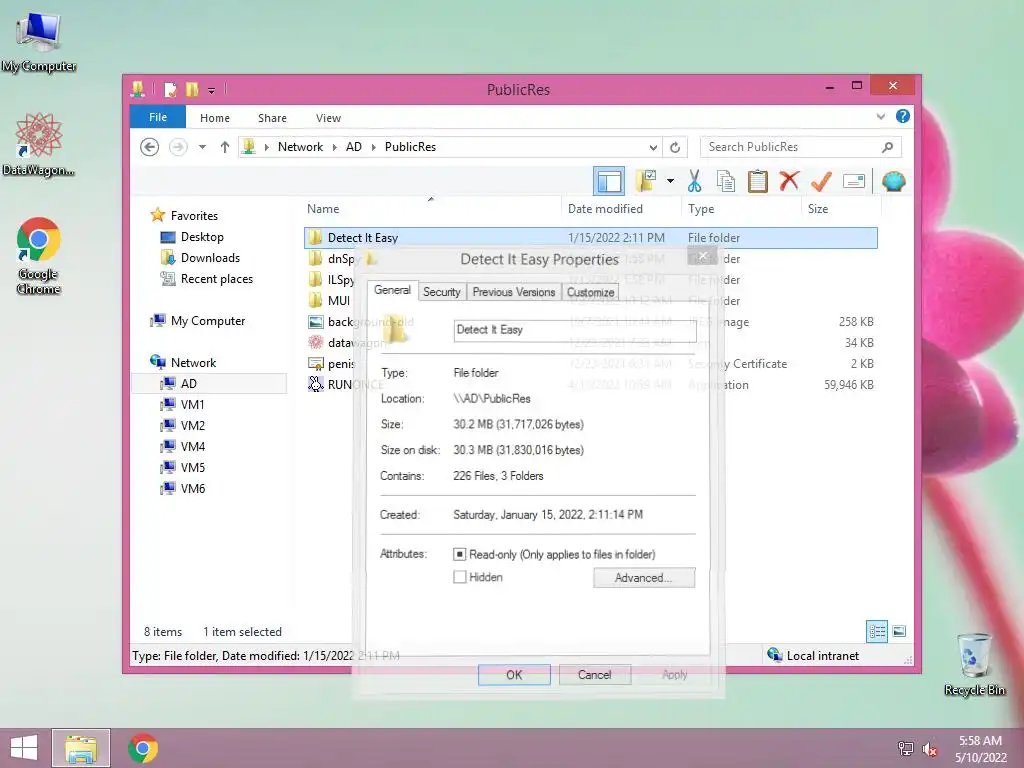
Task: Click Cancel in the Properties dialog
Action: (x=595, y=675)
